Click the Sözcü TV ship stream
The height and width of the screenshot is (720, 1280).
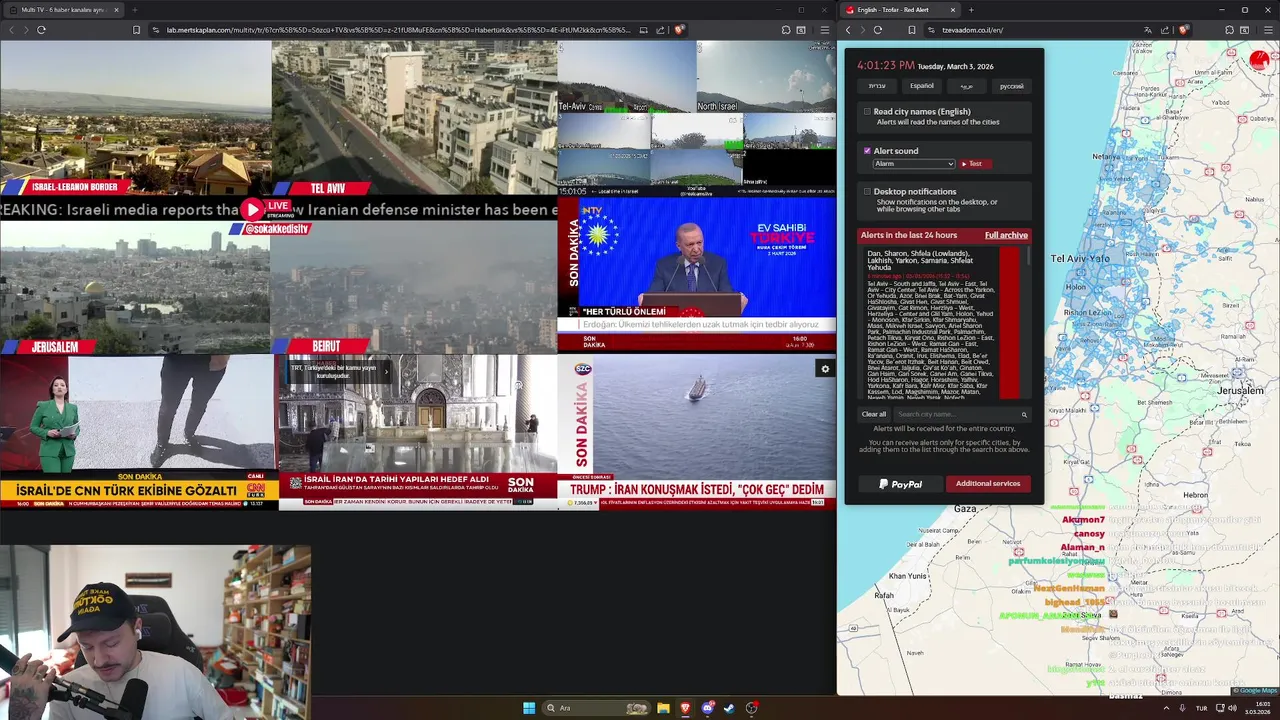click(697, 432)
